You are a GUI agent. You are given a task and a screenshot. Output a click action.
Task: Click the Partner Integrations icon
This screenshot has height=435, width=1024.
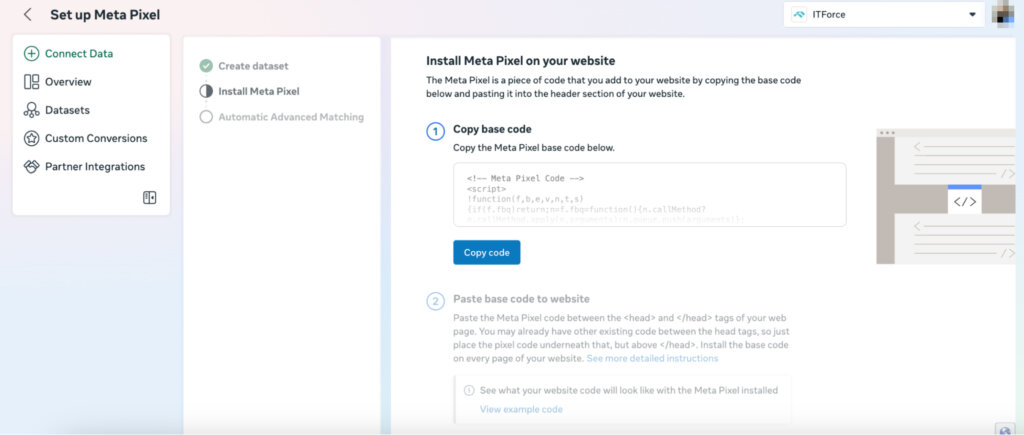click(31, 166)
